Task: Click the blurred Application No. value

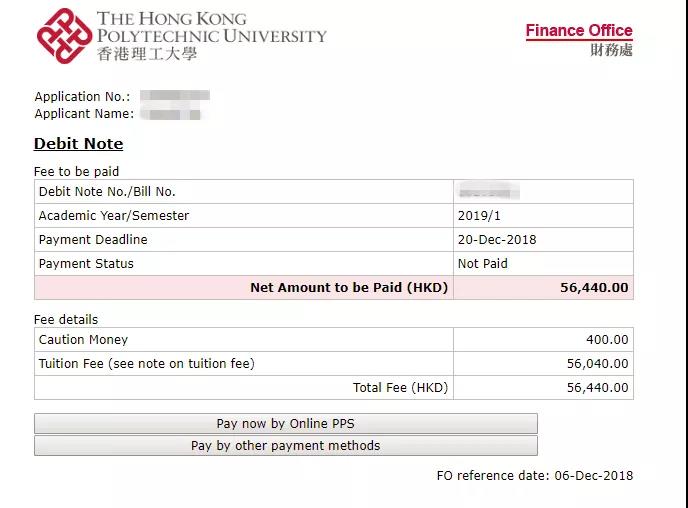Action: [x=175, y=96]
